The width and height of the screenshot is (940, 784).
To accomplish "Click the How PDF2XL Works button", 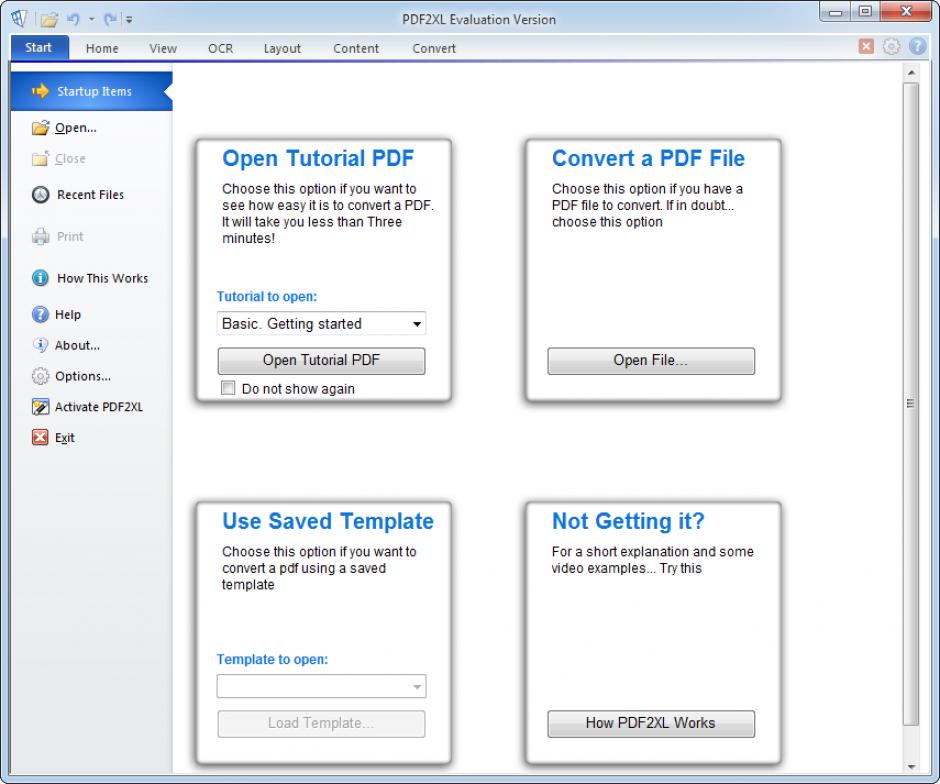I will pyautogui.click(x=650, y=723).
